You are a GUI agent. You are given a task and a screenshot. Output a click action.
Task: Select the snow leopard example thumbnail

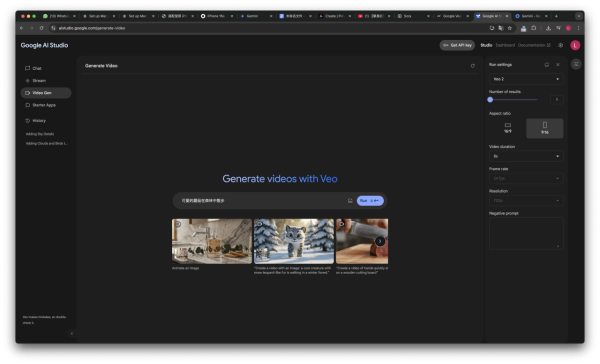point(294,241)
